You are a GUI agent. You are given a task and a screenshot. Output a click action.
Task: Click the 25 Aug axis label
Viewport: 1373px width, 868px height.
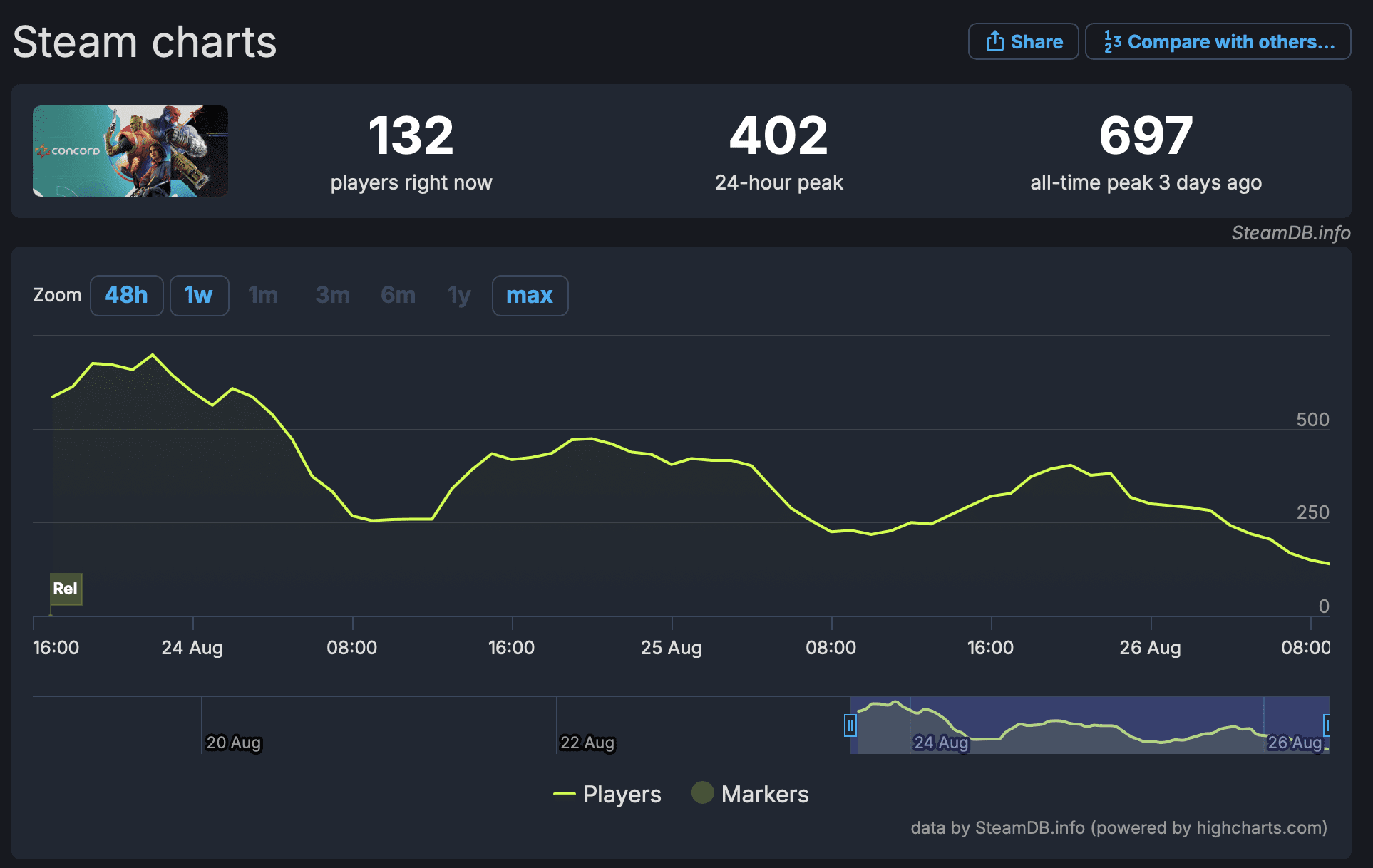click(672, 648)
